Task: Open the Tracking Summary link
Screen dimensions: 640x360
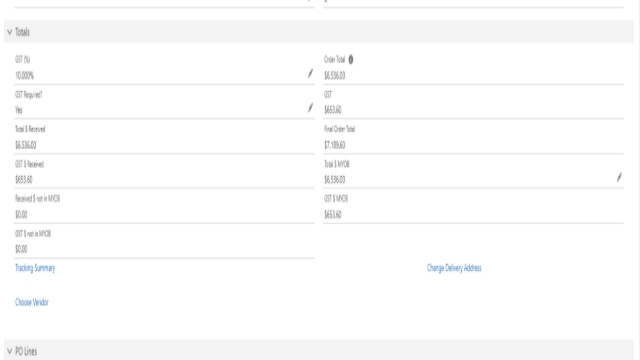Action: tap(35, 268)
